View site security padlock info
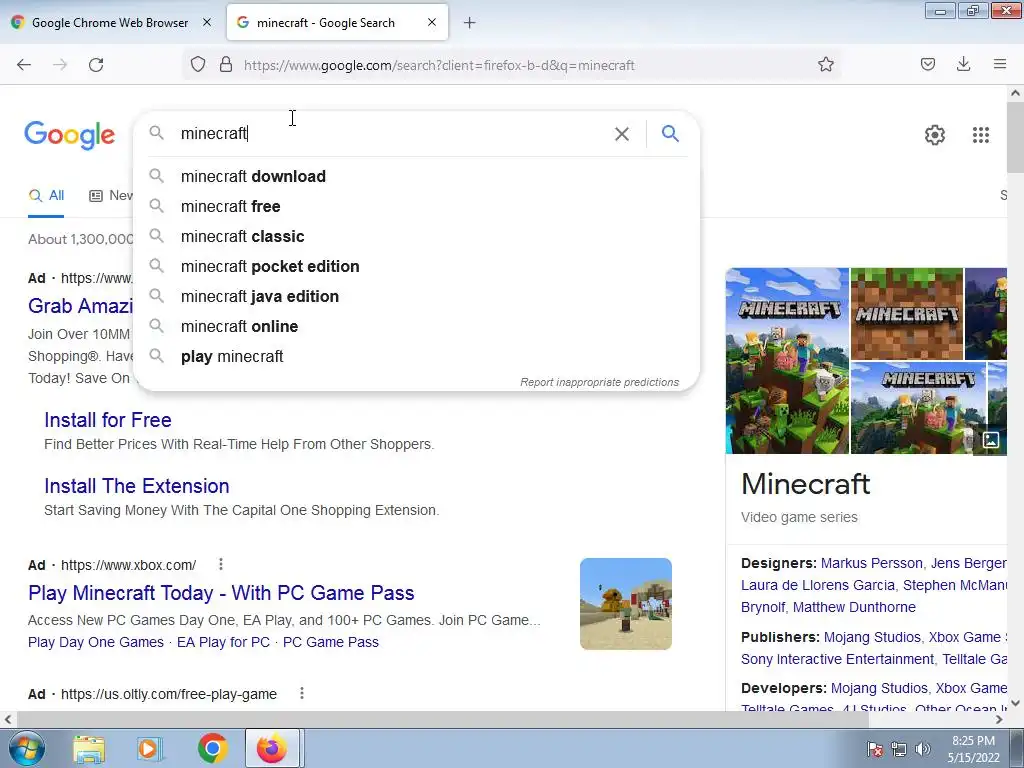 point(226,65)
